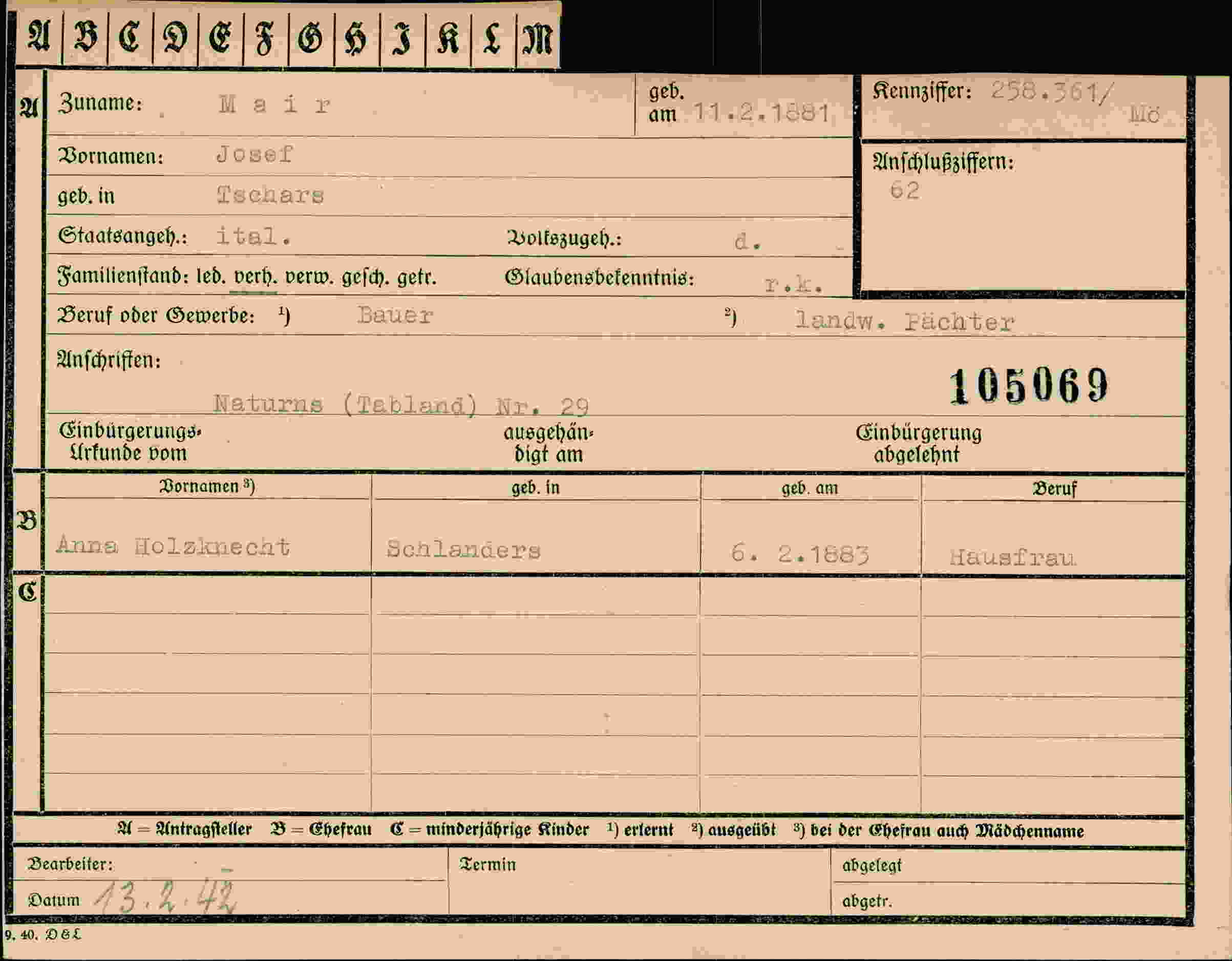The height and width of the screenshot is (961, 1232).
Task: Click religion value 'r.k.'
Action: [x=794, y=285]
